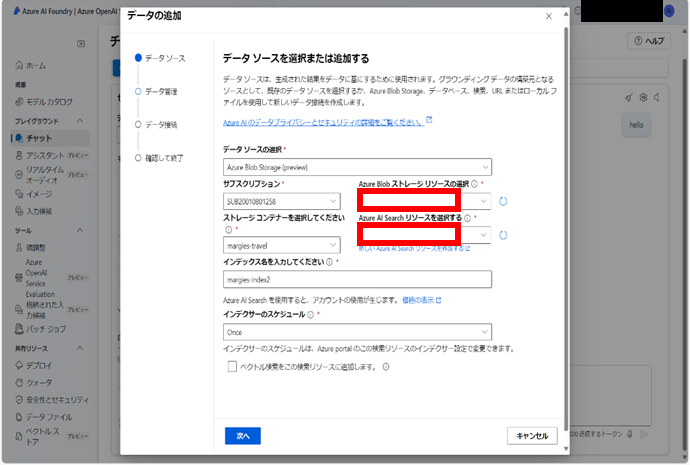Show info for indexer schedule field

[310, 315]
